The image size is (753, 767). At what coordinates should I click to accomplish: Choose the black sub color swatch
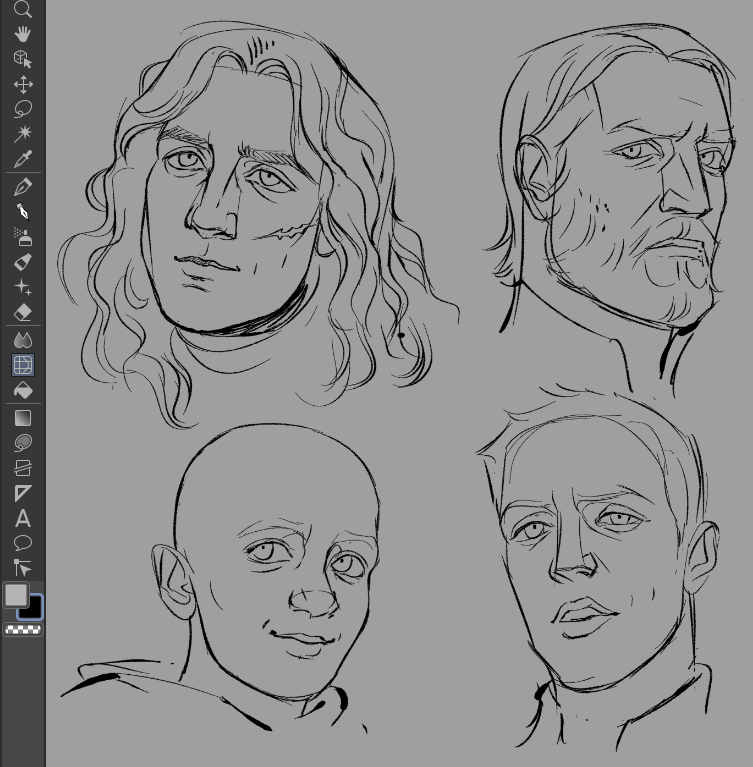(34, 609)
